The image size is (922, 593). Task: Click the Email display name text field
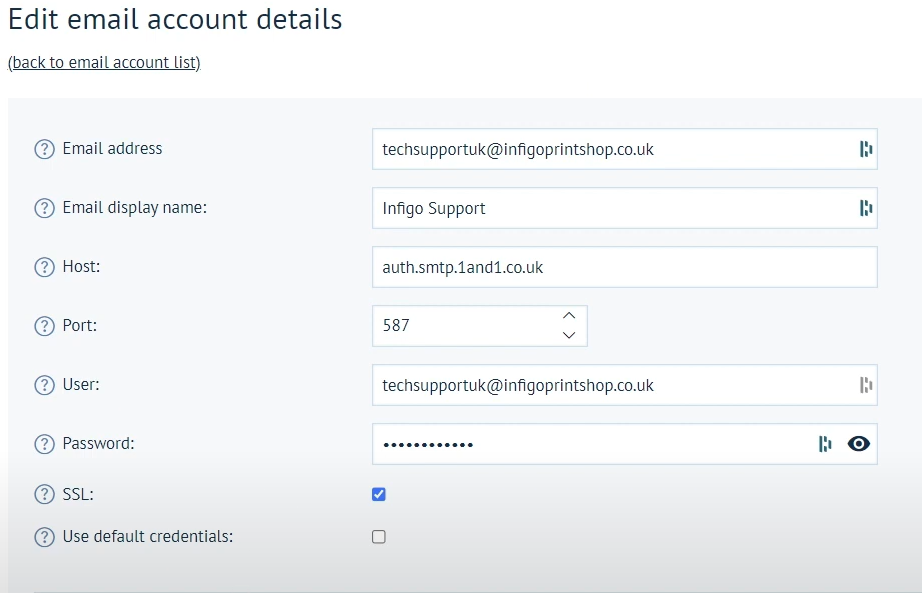610,208
